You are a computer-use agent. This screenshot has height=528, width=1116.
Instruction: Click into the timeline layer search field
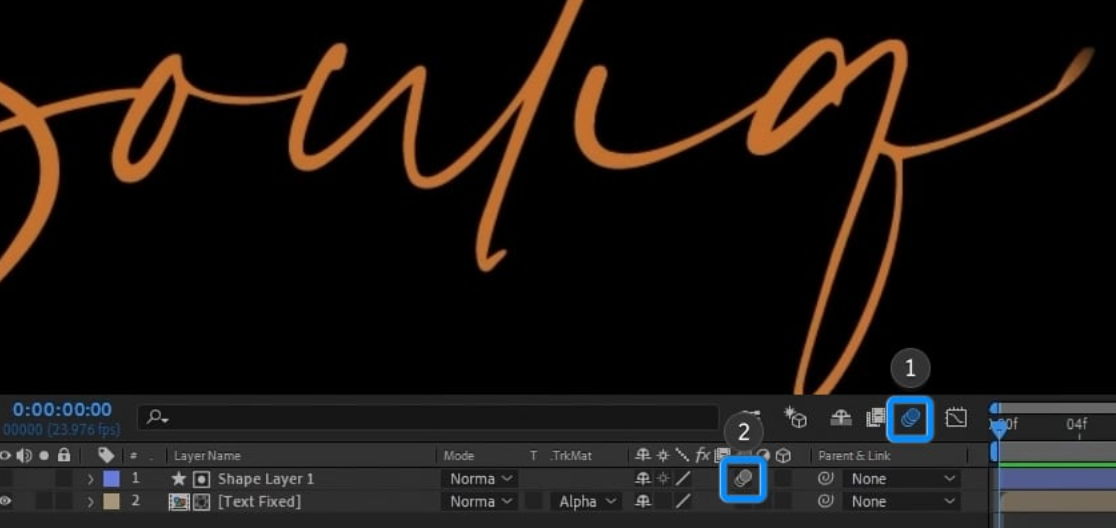pos(428,418)
